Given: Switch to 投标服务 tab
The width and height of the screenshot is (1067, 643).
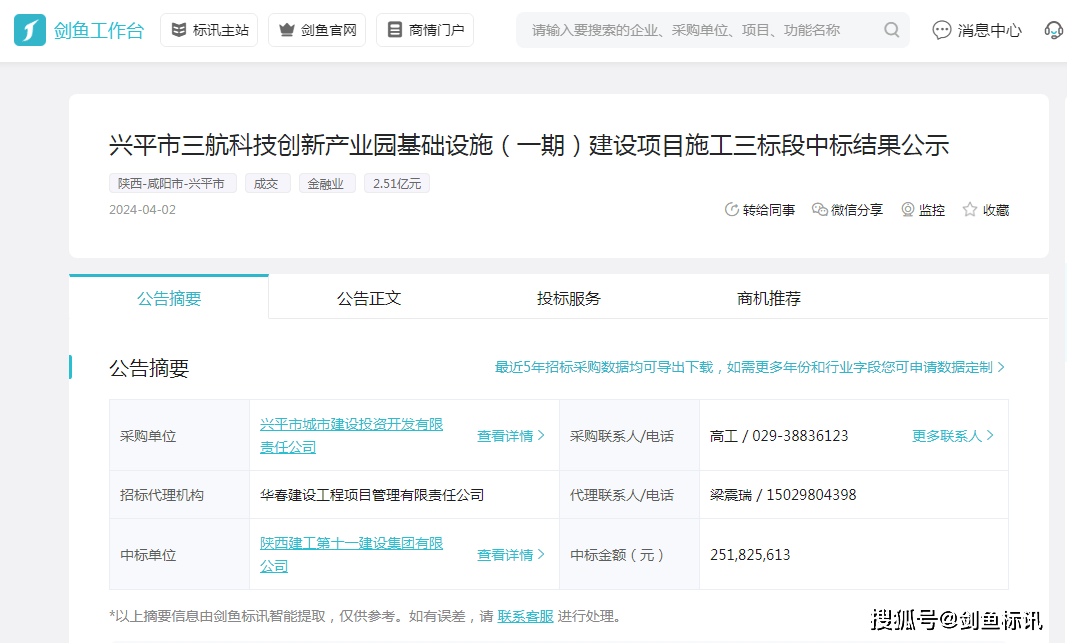Looking at the screenshot, I should pos(569,298).
